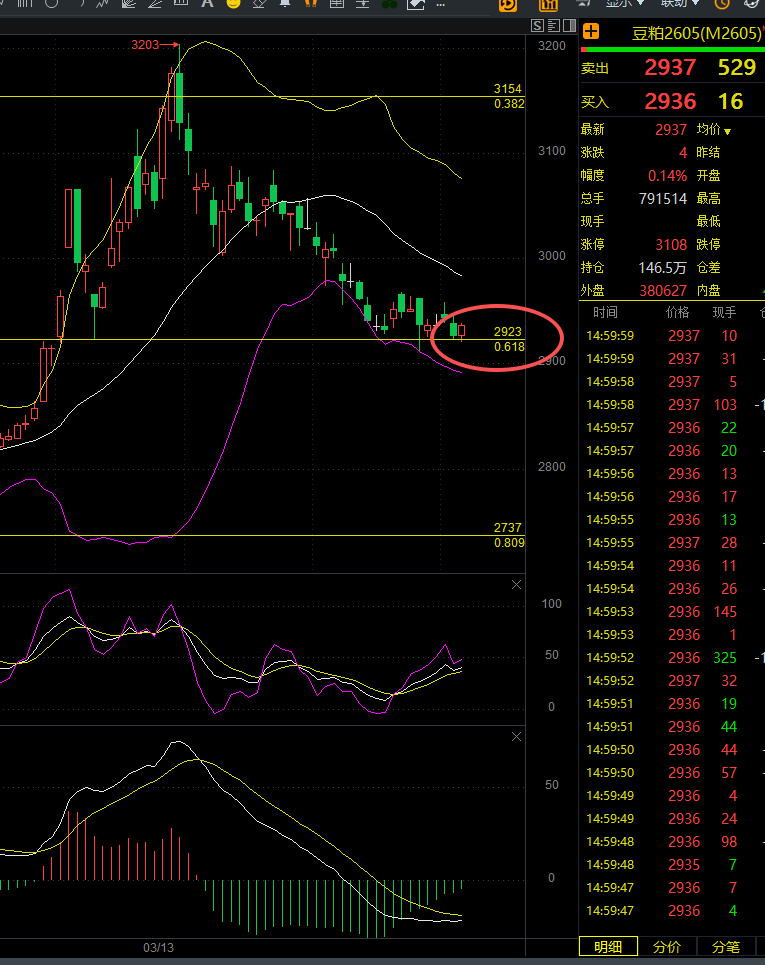
Task: Click the bid volume 16
Action: tap(731, 101)
